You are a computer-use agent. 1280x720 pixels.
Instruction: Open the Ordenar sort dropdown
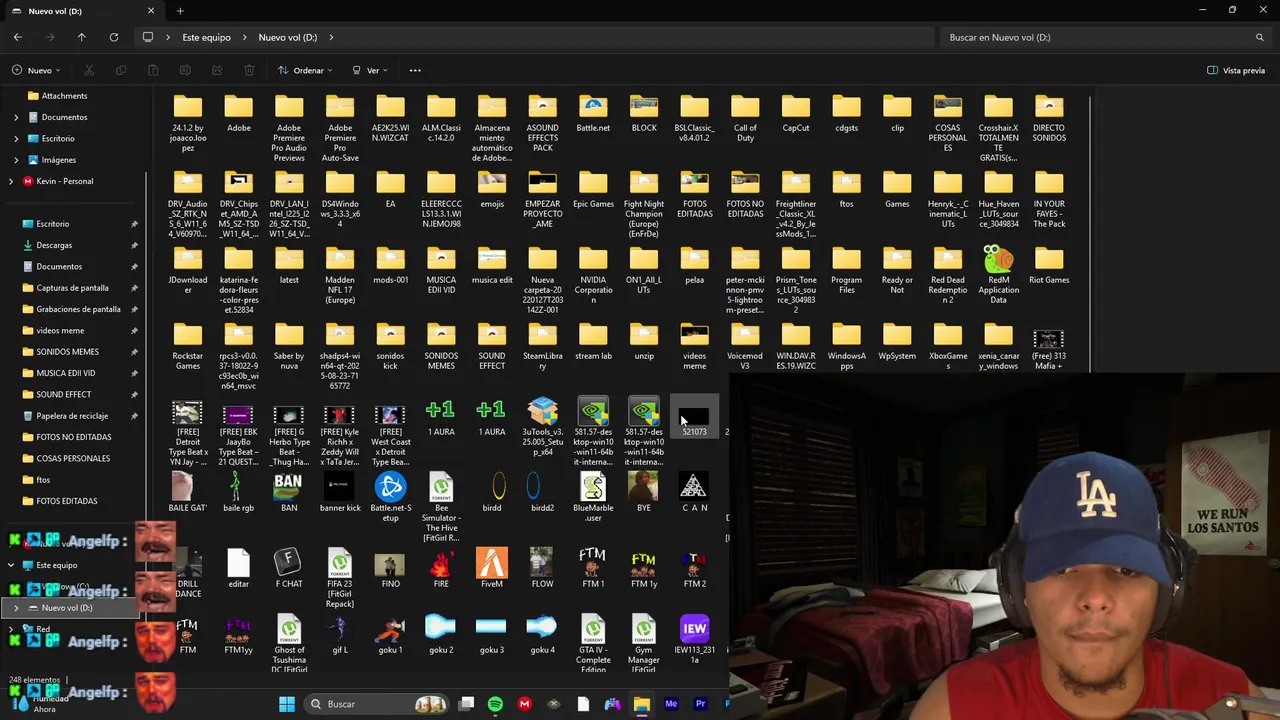304,70
